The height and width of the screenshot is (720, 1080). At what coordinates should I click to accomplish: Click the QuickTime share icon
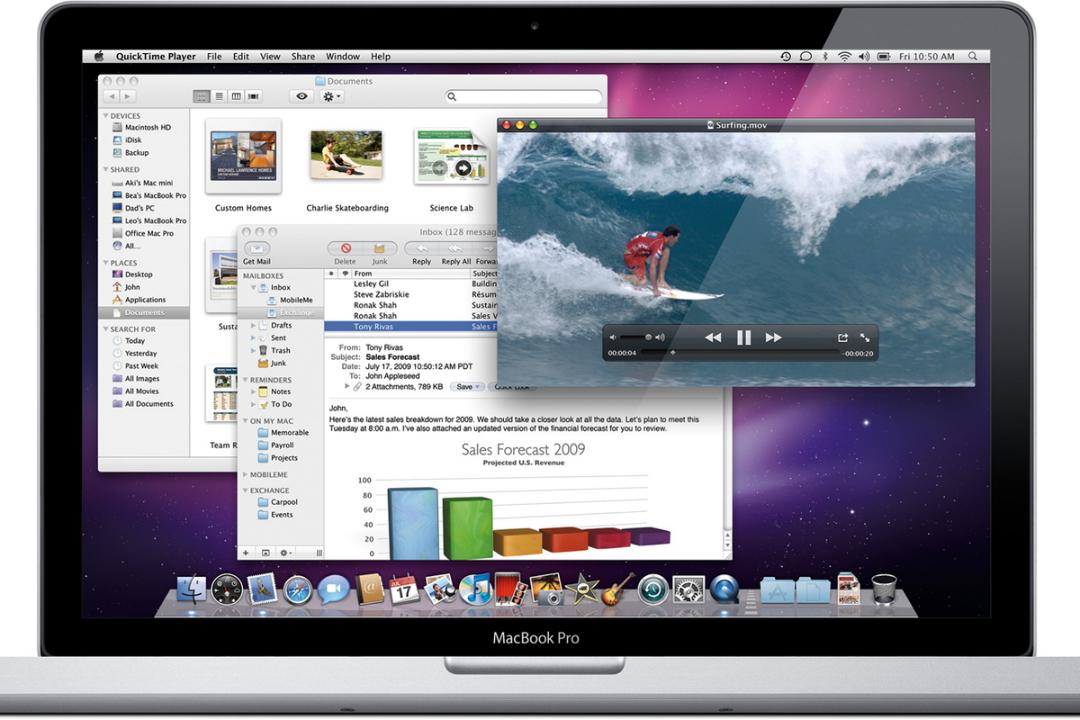(x=842, y=338)
